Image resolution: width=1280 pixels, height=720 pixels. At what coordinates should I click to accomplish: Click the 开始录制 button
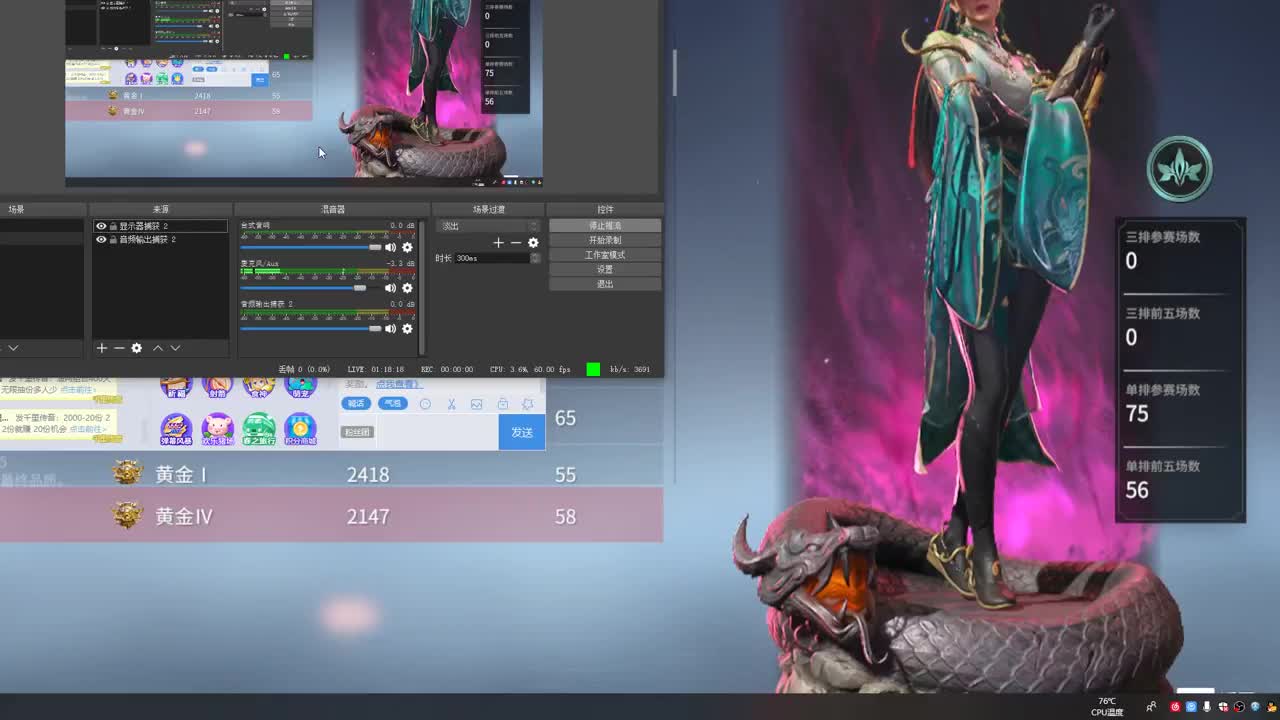coord(605,240)
